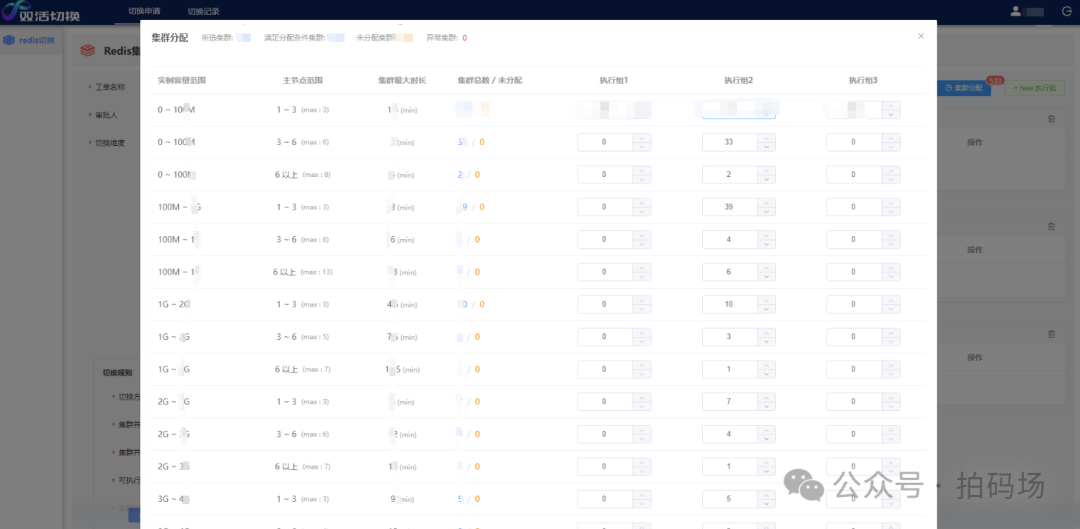Switch to the 切换记录 tab
The height and width of the screenshot is (529, 1080).
click(x=203, y=11)
